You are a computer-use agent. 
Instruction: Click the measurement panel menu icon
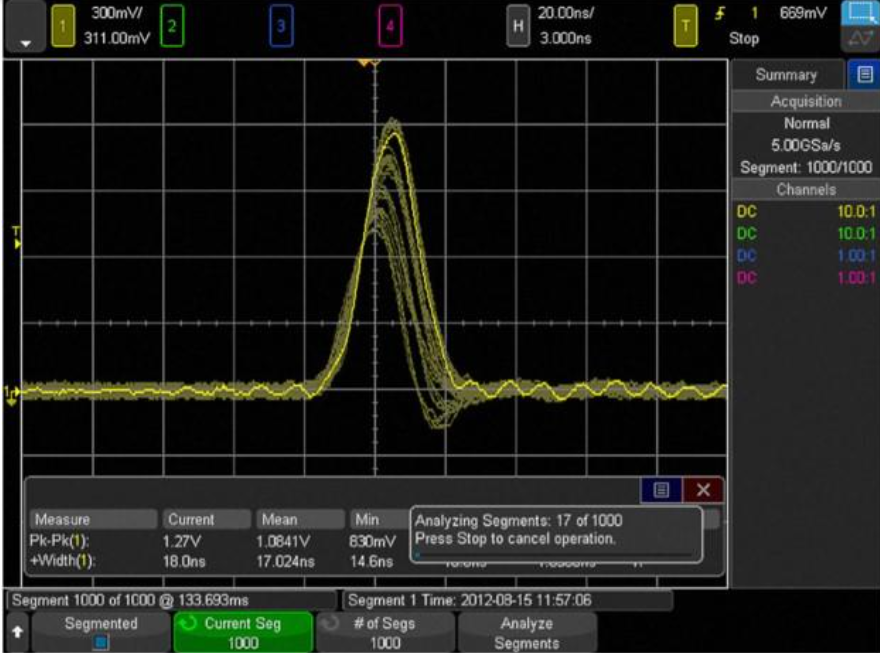coord(661,490)
